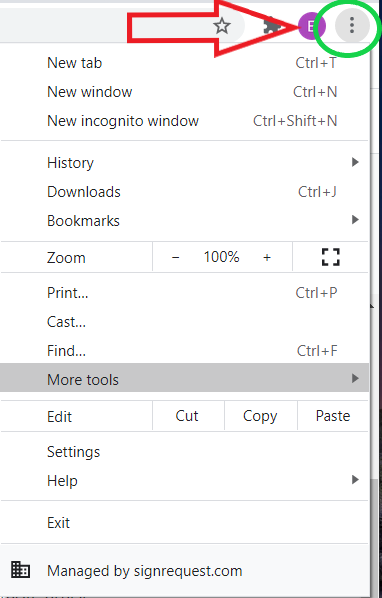
Task: Open the purple profile avatar
Action: (312, 26)
